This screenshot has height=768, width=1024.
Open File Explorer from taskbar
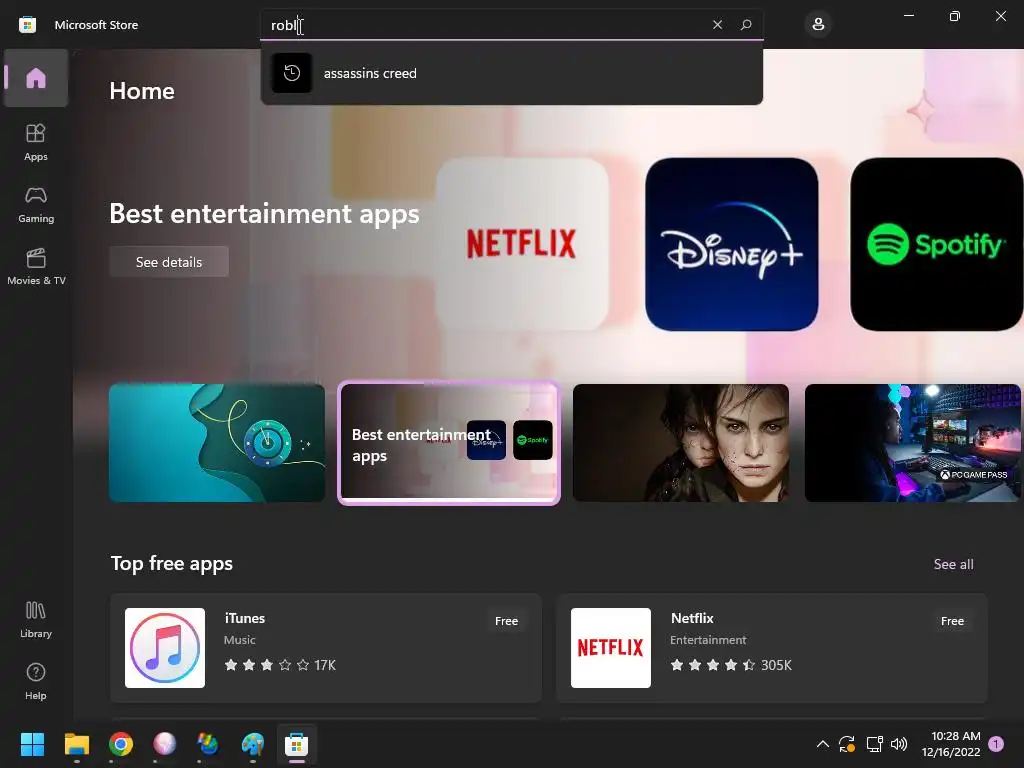(76, 744)
